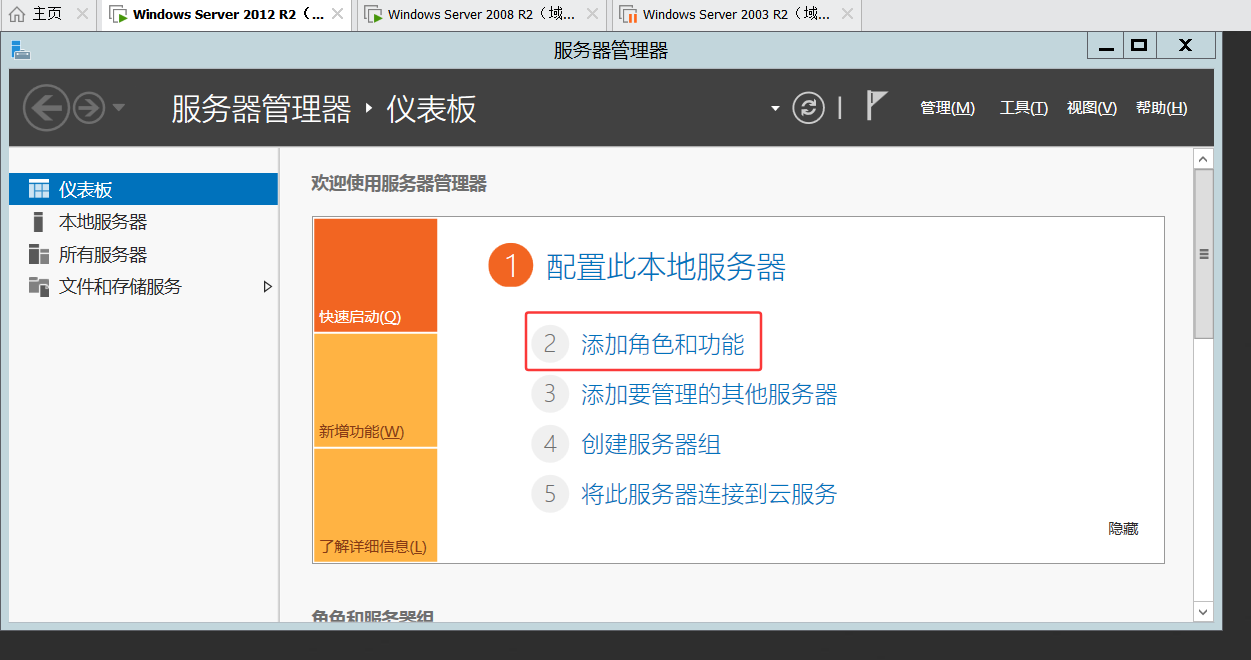1251x660 pixels.
Task: Click the scrollbar down arrow
Action: pos(1204,611)
